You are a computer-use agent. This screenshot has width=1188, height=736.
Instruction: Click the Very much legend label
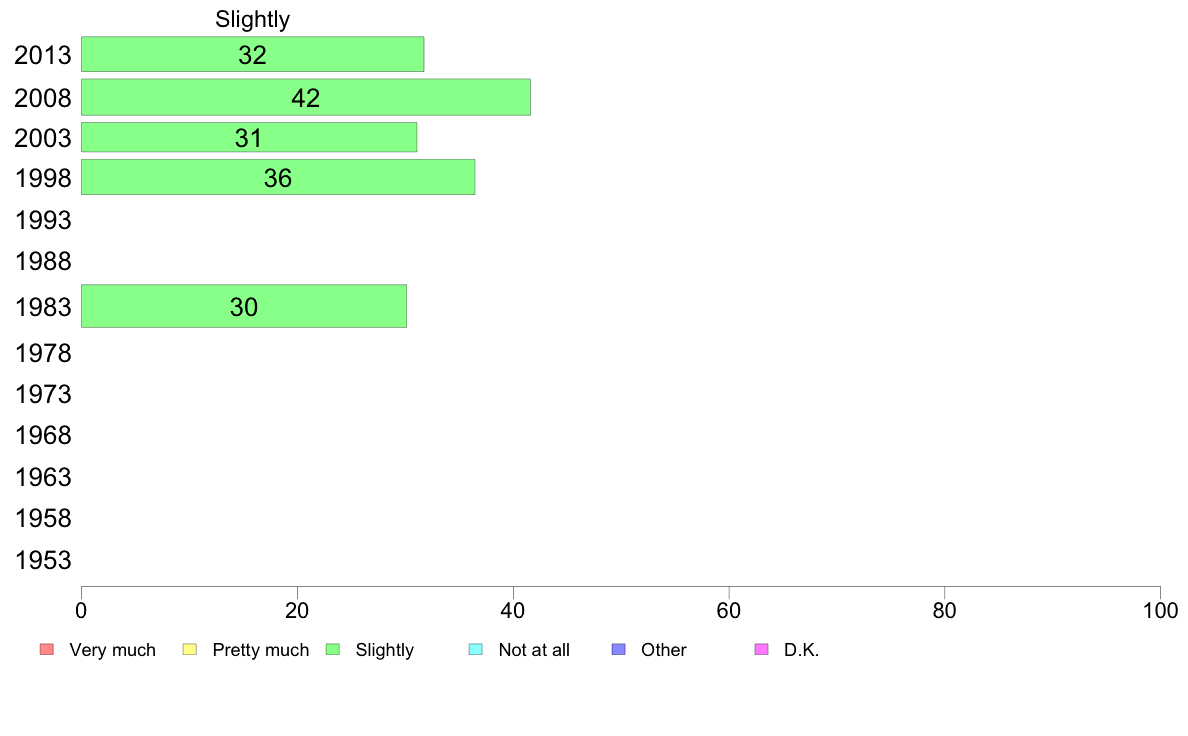pos(112,650)
